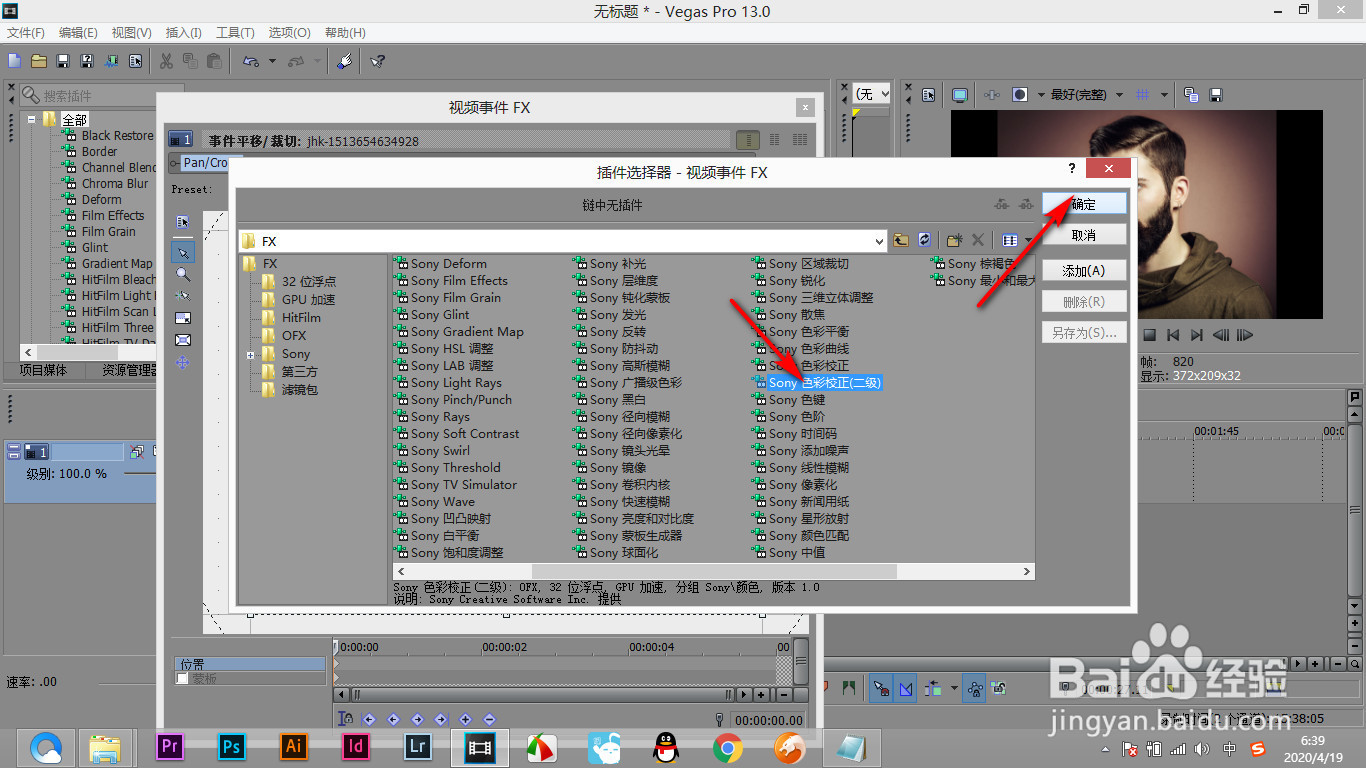Open the 选项(O) menu
Image resolution: width=1366 pixels, height=768 pixels.
290,33
